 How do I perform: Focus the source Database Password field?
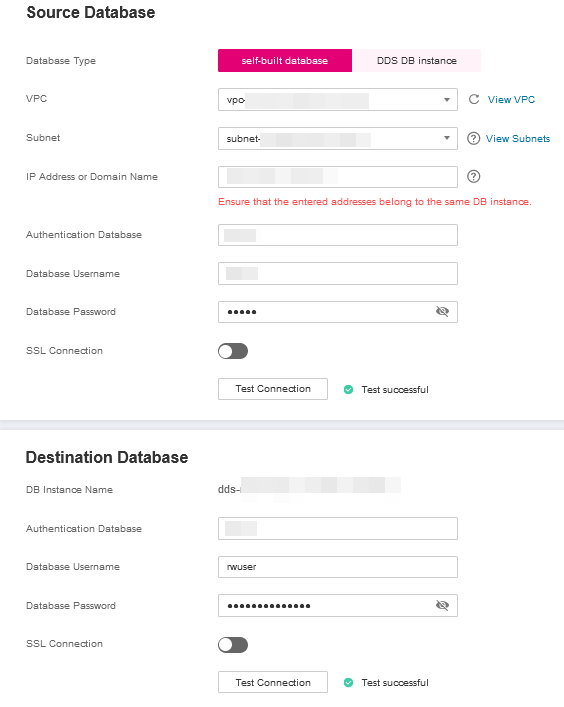(338, 312)
